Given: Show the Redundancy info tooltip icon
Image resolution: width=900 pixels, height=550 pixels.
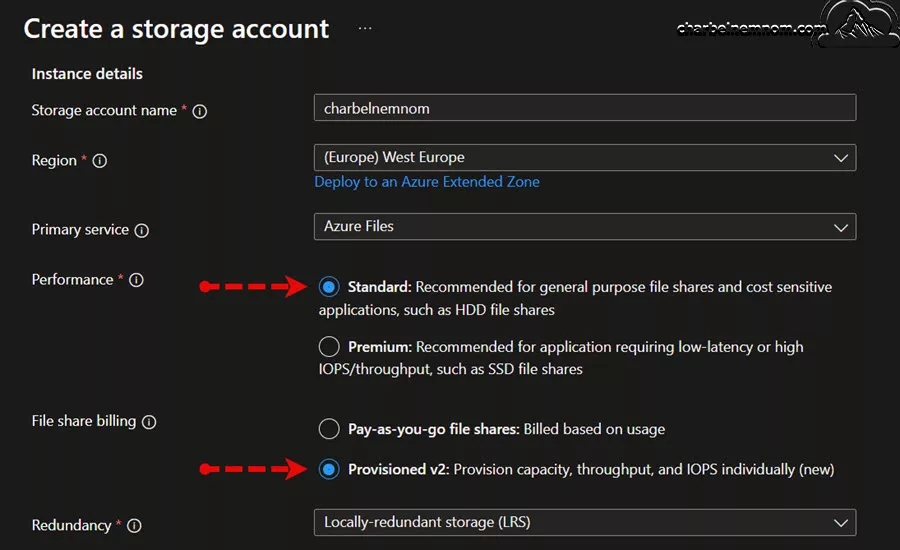Looking at the screenshot, I should point(134,526).
